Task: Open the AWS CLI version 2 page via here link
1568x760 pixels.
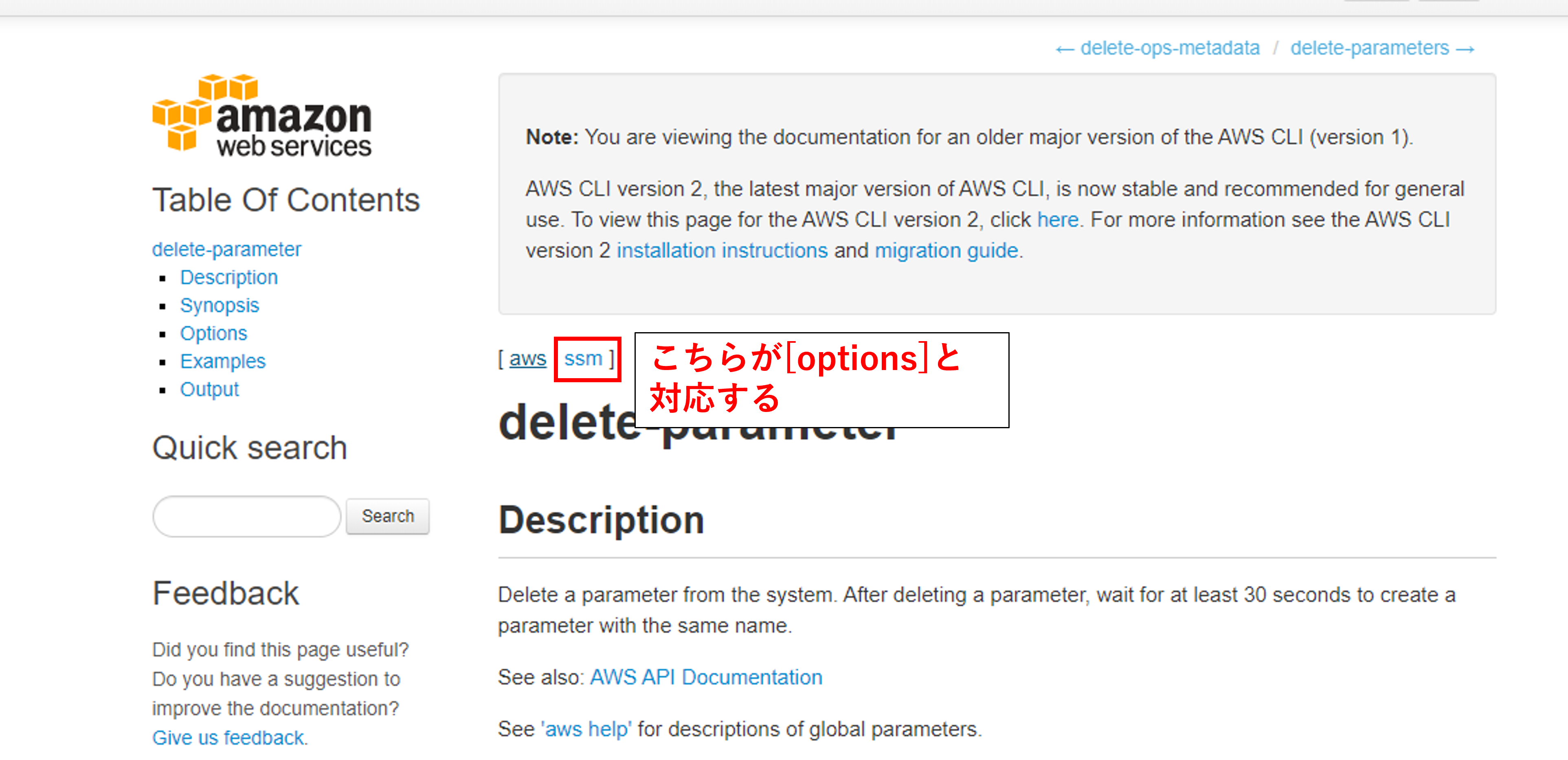Action: (1057, 219)
